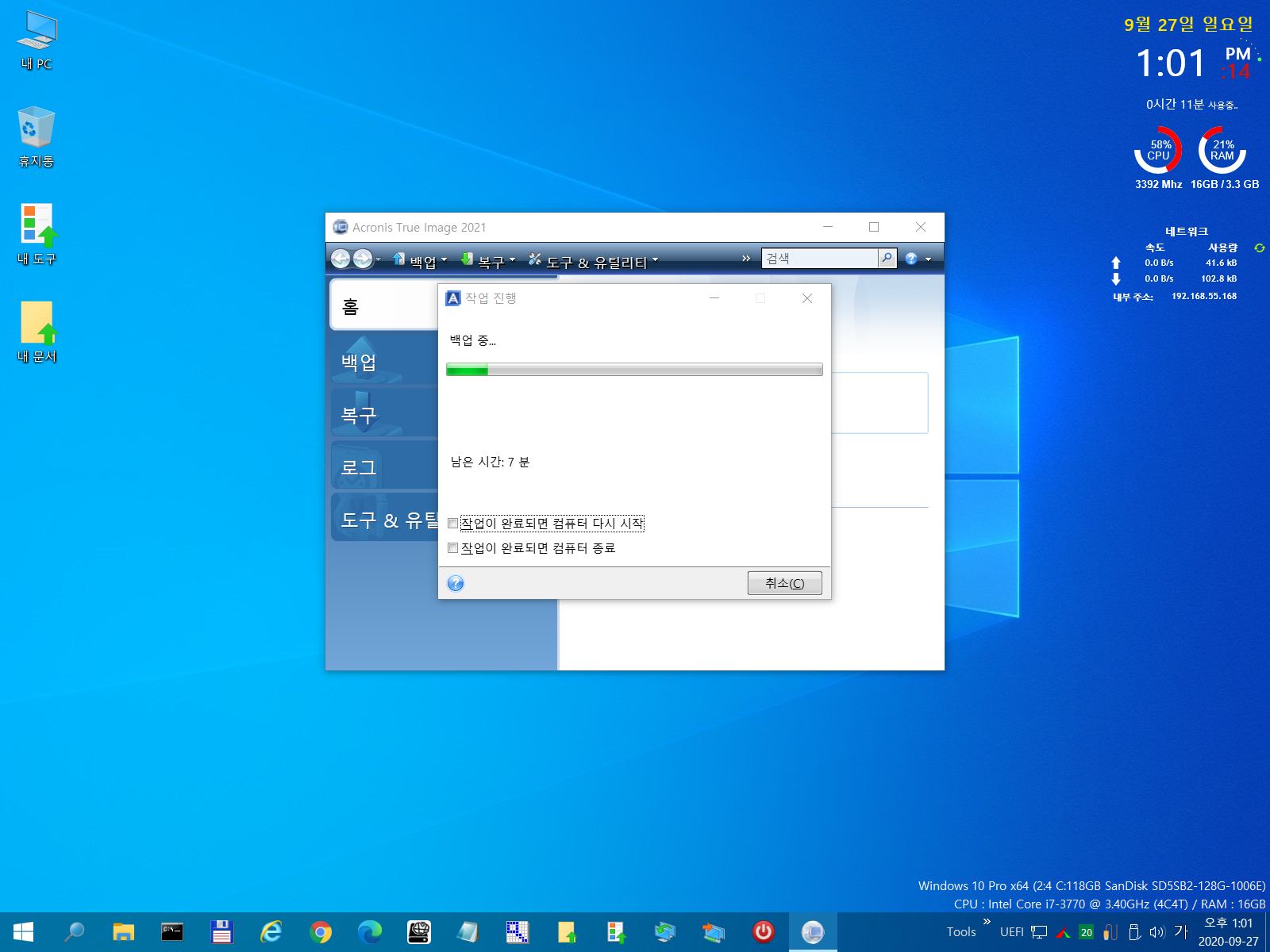Click the blue checkered grid icon in taskbar
The width and height of the screenshot is (1270, 952).
tap(518, 932)
